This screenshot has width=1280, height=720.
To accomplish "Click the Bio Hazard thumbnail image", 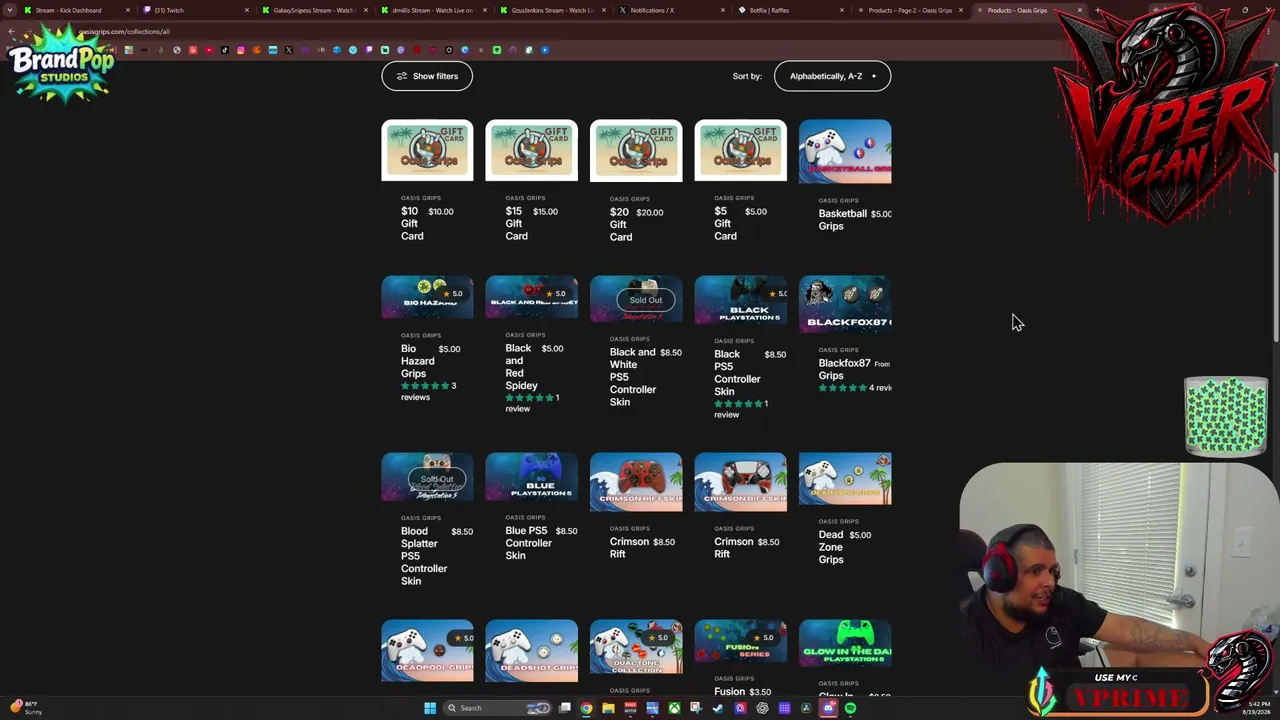I will click(427, 297).
